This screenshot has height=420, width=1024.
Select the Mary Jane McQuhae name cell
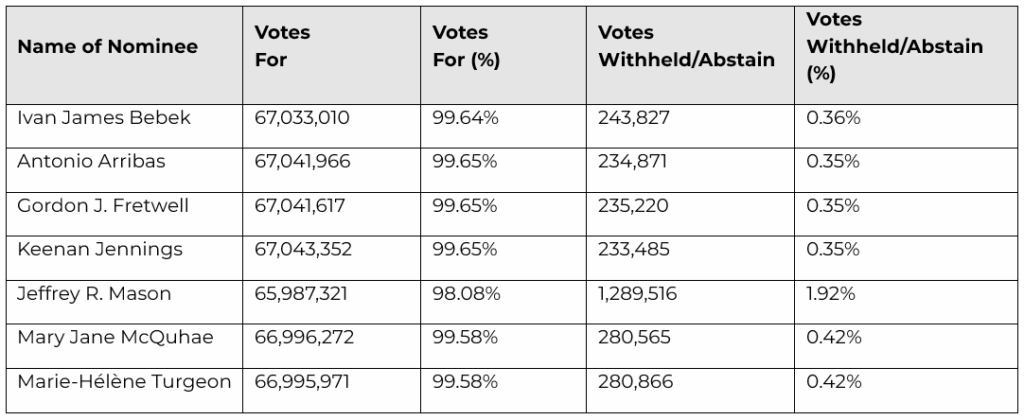[x=115, y=338]
